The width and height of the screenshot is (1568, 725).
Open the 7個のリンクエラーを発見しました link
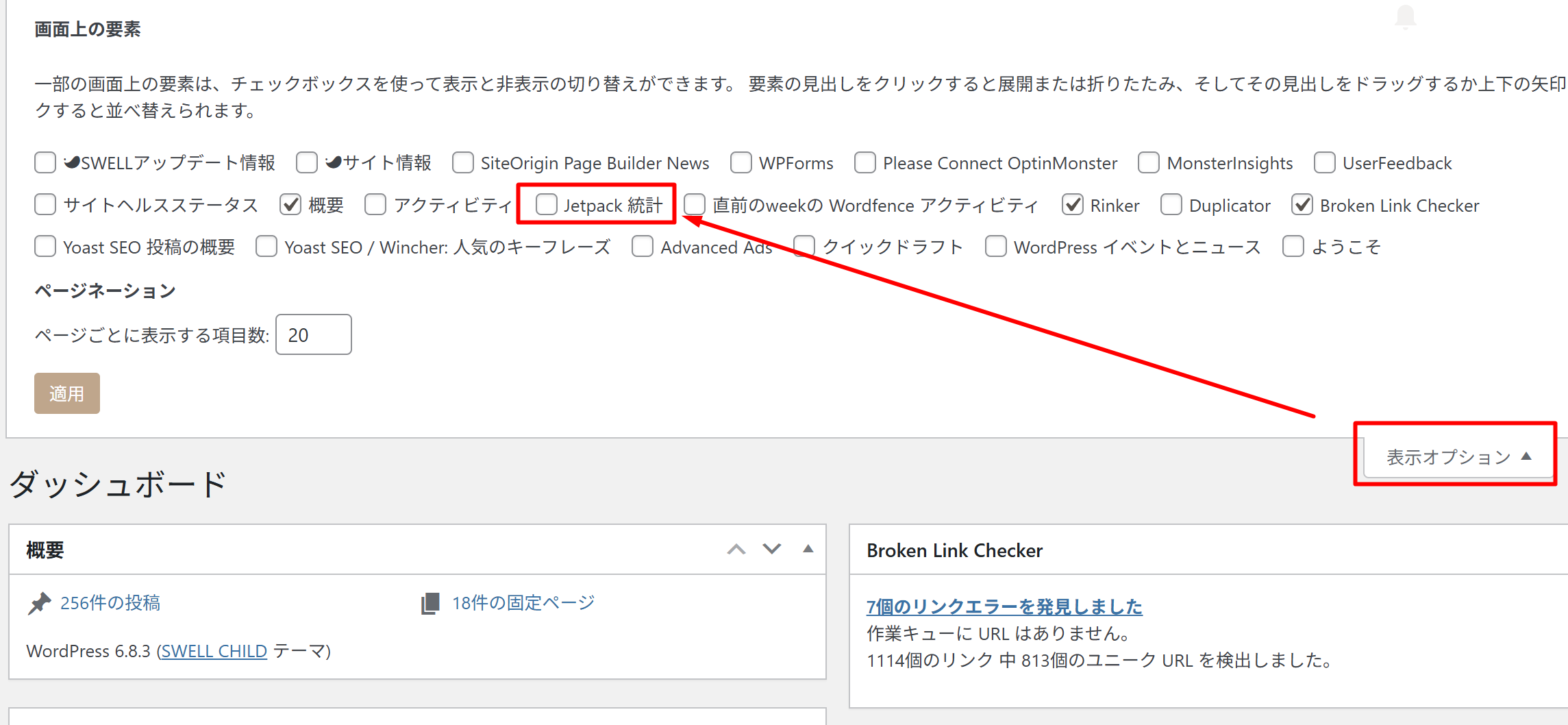[1004, 606]
